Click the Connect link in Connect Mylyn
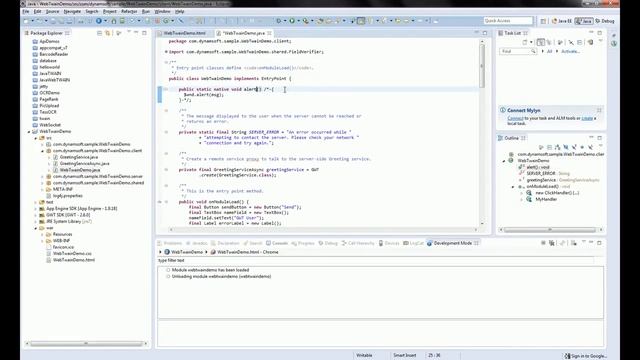This screenshot has width=640, height=360. pyautogui.click(x=515, y=118)
